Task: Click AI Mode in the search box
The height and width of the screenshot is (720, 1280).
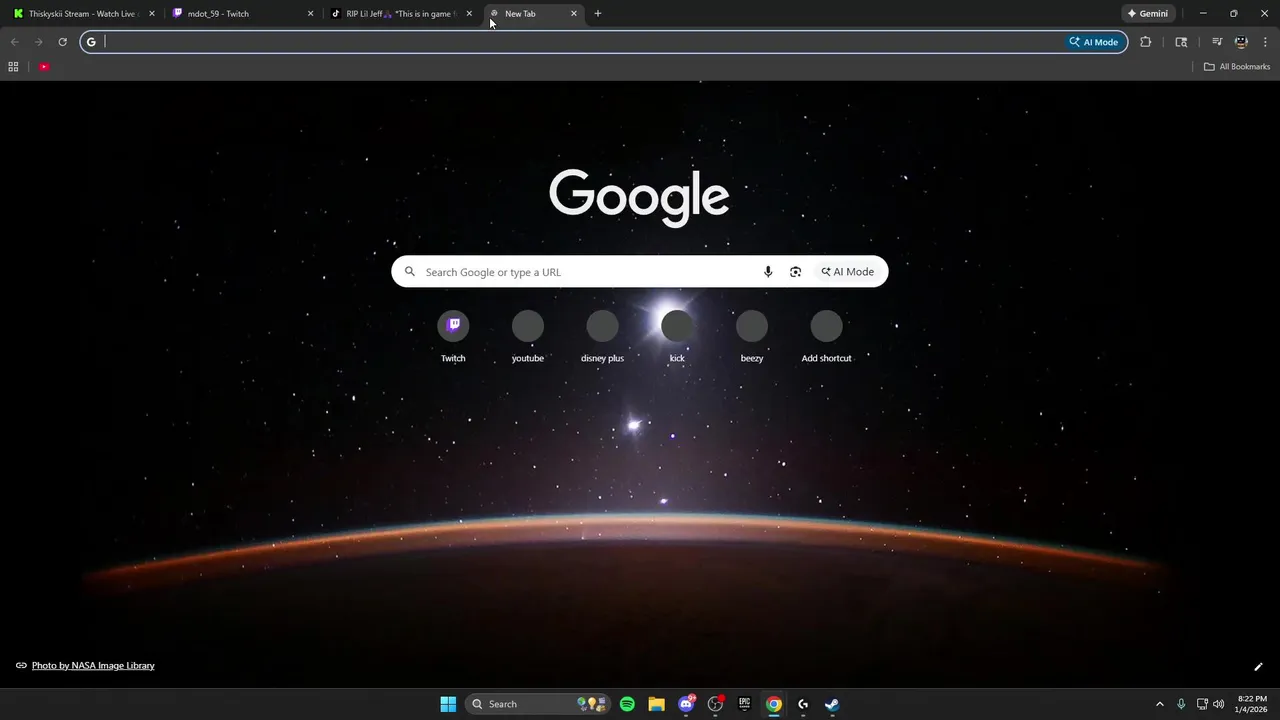Action: click(848, 272)
